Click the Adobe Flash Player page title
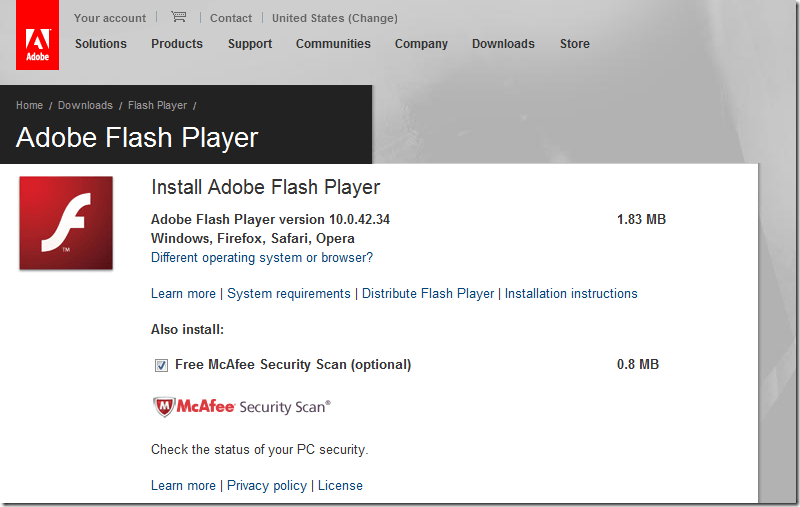 pyautogui.click(x=137, y=138)
